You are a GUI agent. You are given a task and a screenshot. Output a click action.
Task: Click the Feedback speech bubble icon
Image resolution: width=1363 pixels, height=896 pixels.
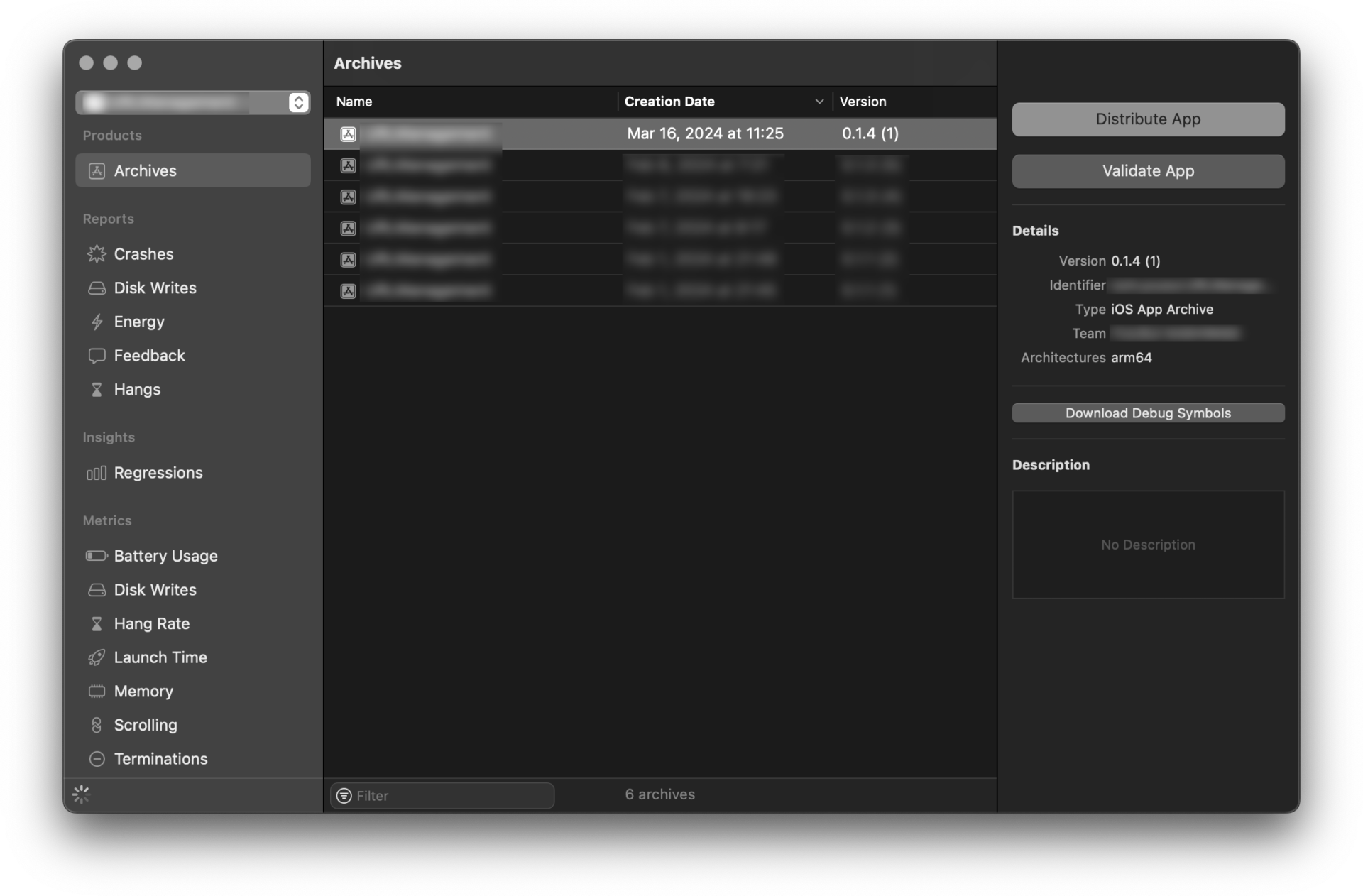coord(97,356)
